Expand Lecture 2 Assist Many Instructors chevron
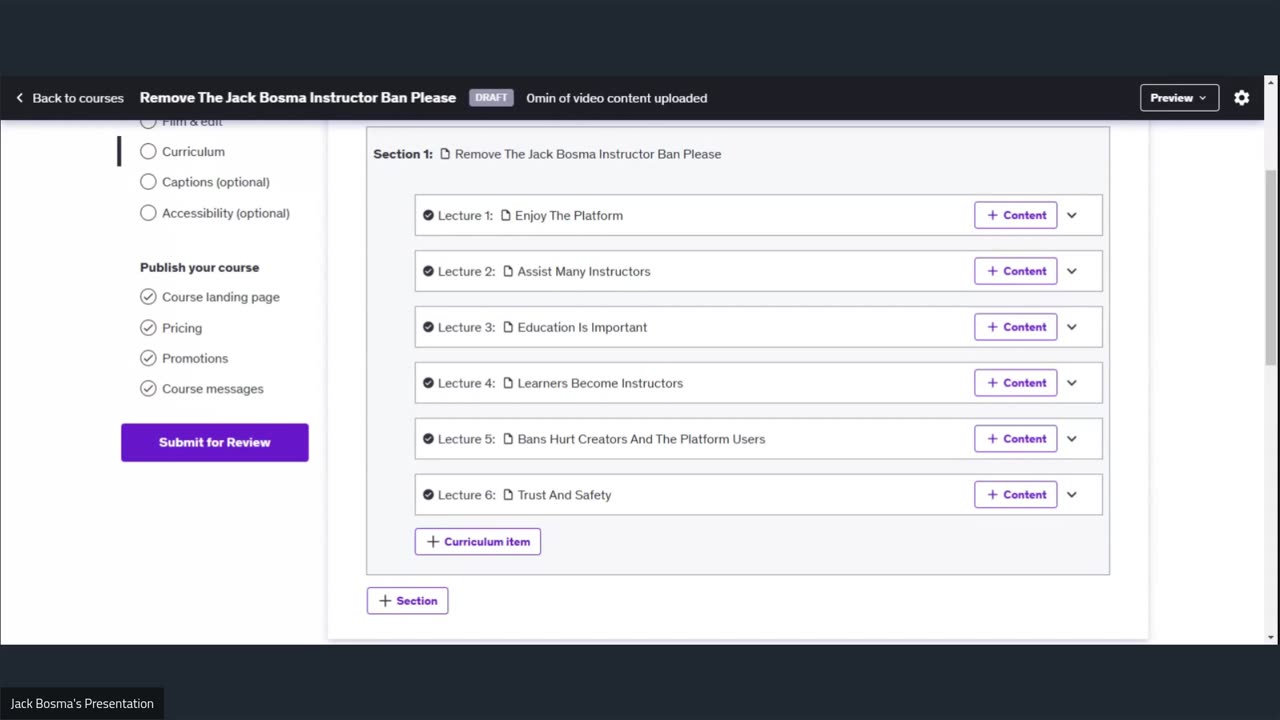The width and height of the screenshot is (1280, 720). tap(1071, 271)
